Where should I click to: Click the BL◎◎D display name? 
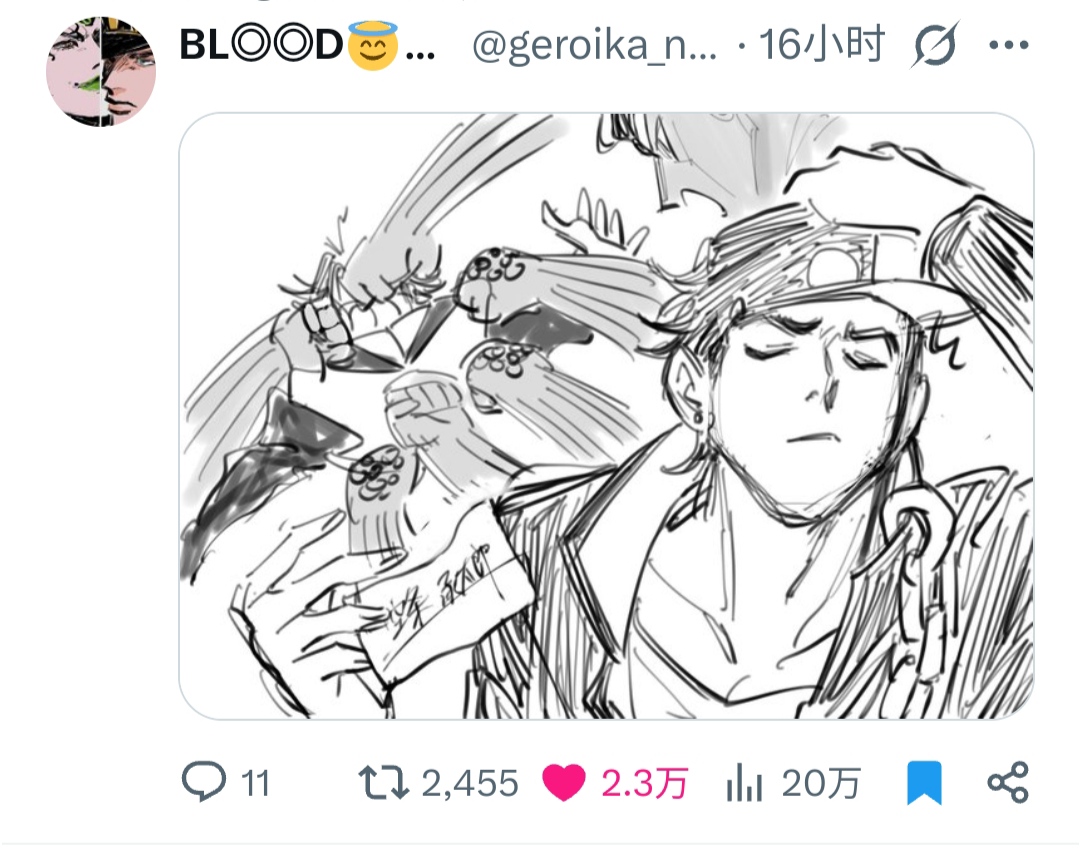261,45
